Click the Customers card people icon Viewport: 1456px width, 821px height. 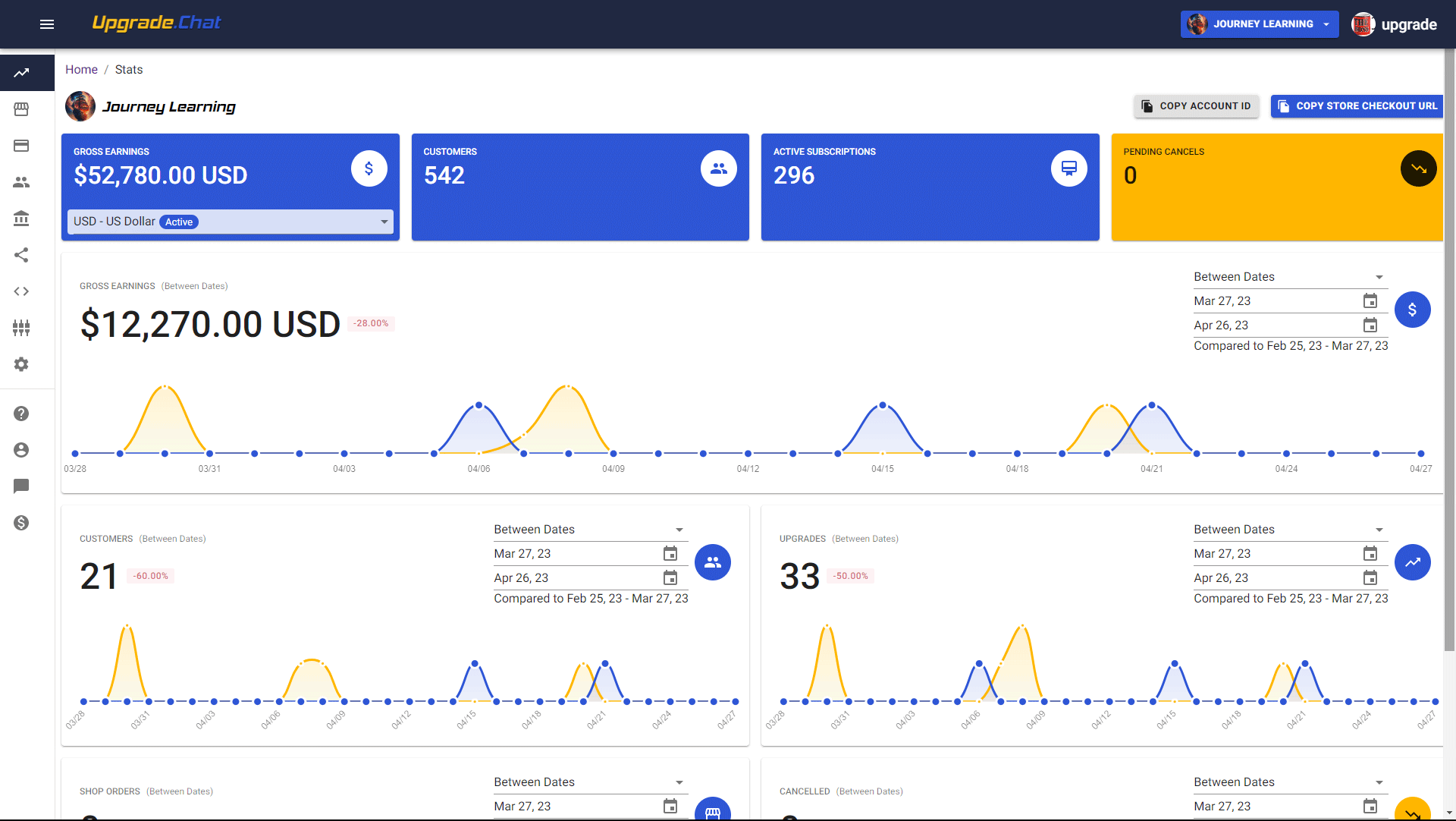[x=719, y=168]
